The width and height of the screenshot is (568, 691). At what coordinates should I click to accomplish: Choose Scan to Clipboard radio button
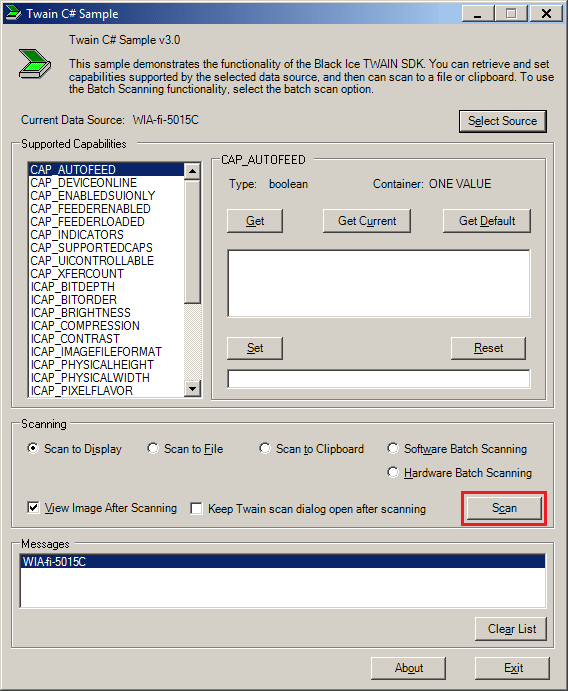coord(265,448)
